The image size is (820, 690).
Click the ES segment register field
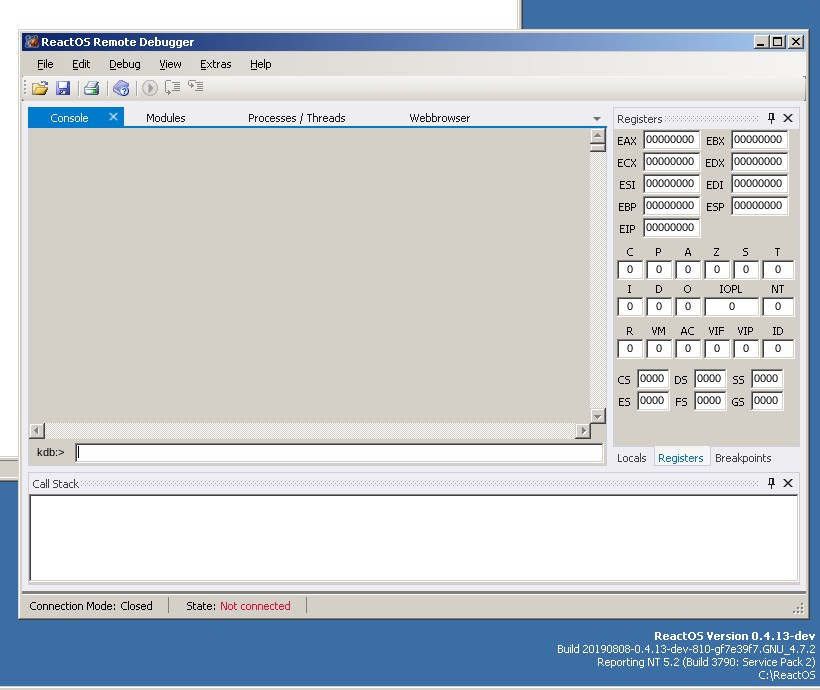tap(653, 401)
